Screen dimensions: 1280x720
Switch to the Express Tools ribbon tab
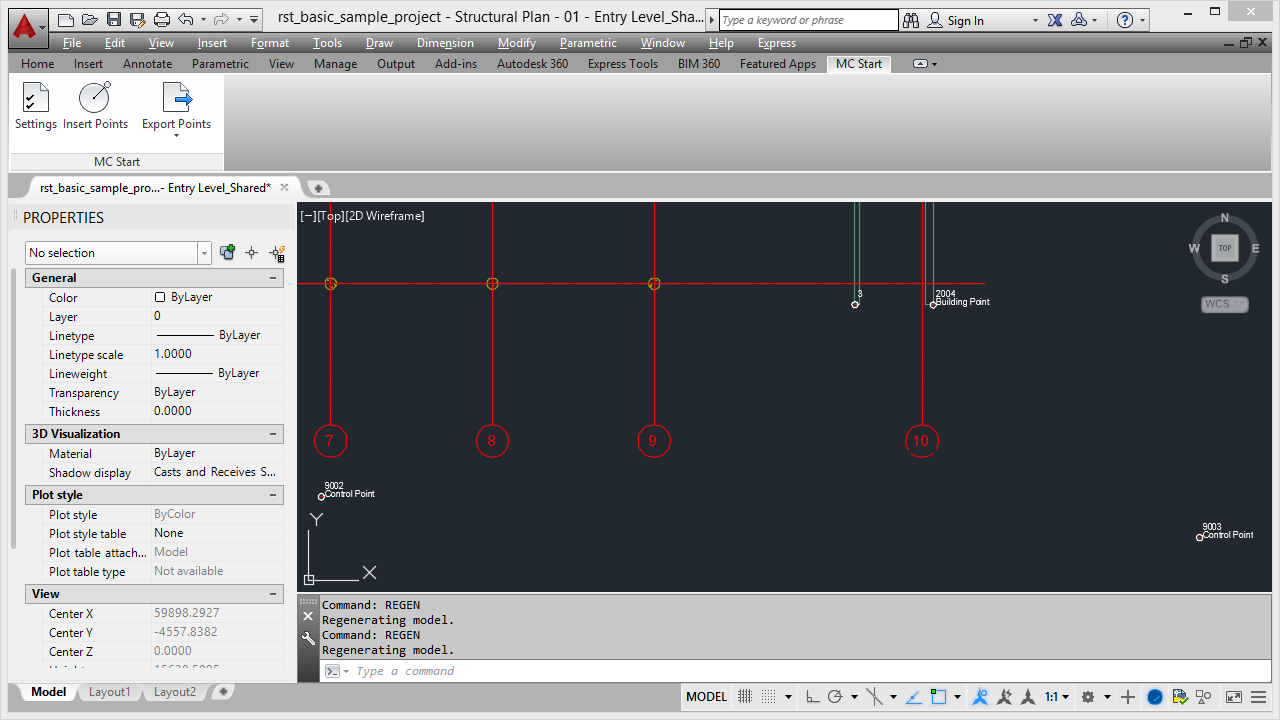[623, 64]
